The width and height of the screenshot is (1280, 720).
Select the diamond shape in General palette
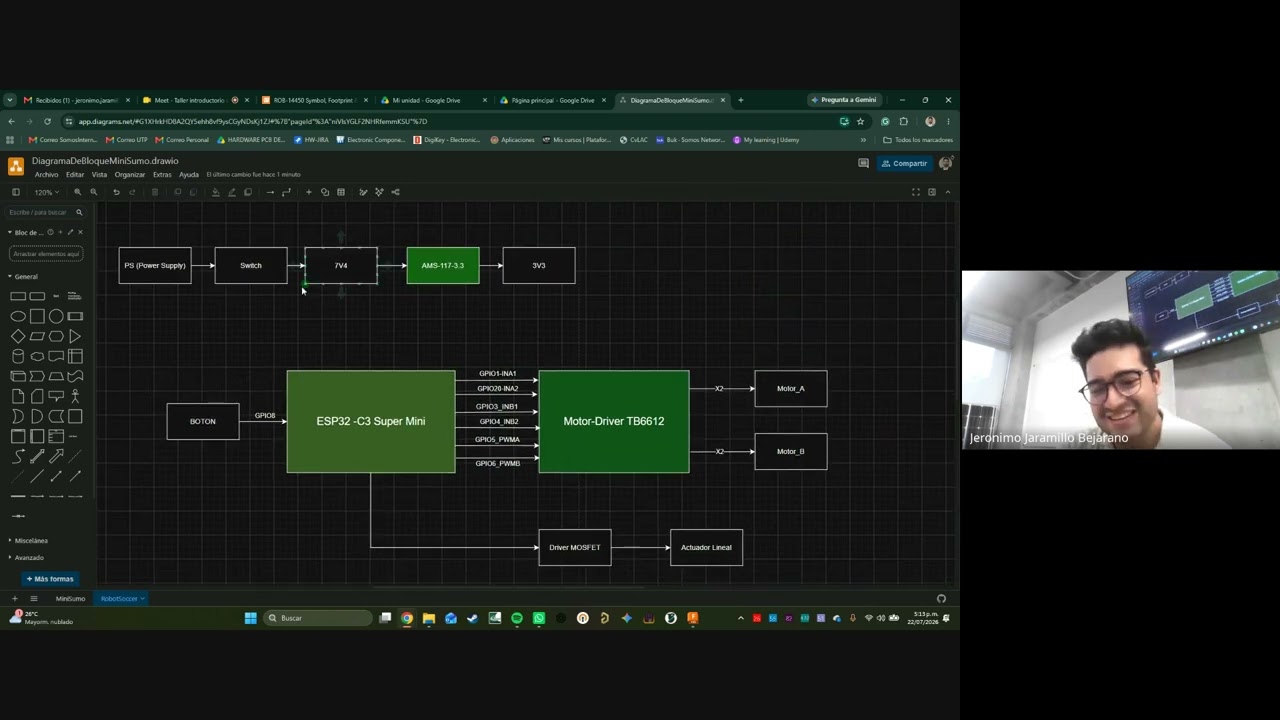click(18, 336)
